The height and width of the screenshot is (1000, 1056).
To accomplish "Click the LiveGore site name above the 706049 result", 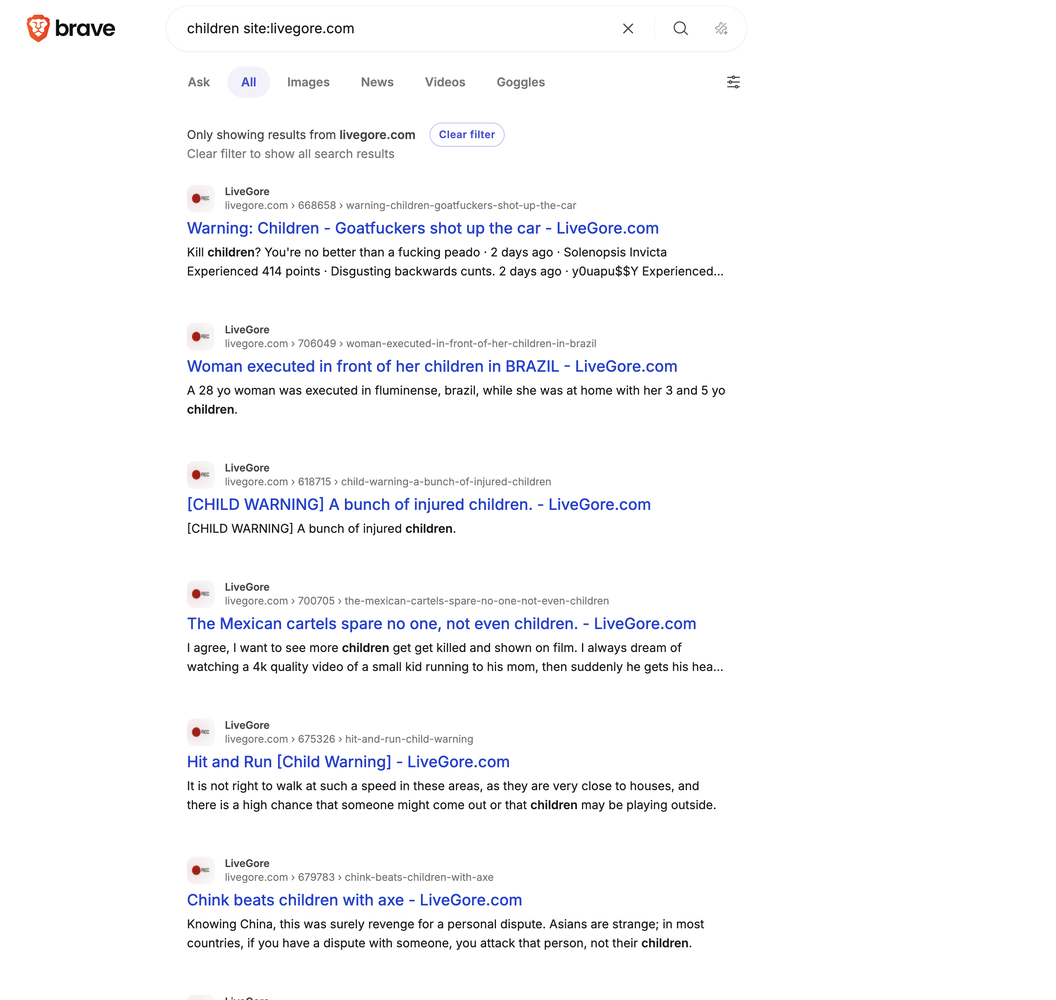I will pyautogui.click(x=247, y=329).
